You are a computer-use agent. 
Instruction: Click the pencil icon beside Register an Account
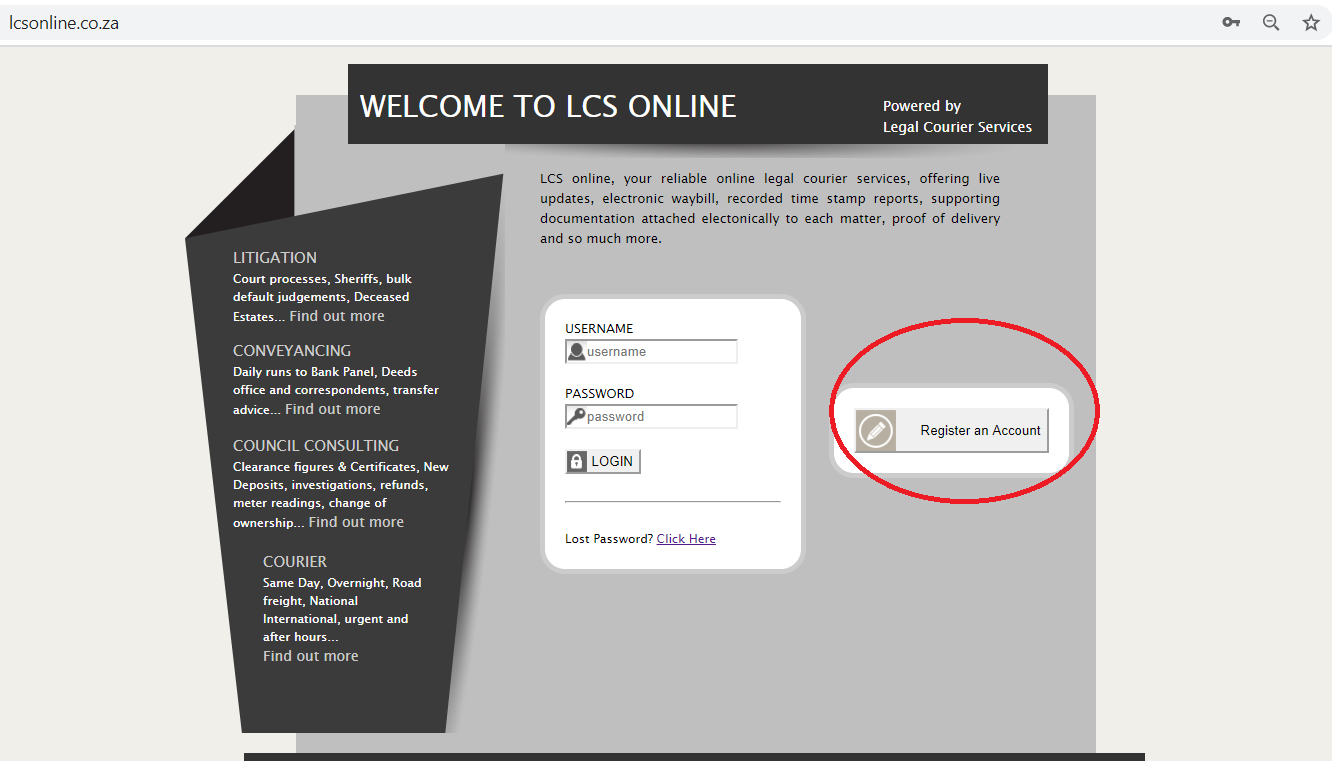876,430
